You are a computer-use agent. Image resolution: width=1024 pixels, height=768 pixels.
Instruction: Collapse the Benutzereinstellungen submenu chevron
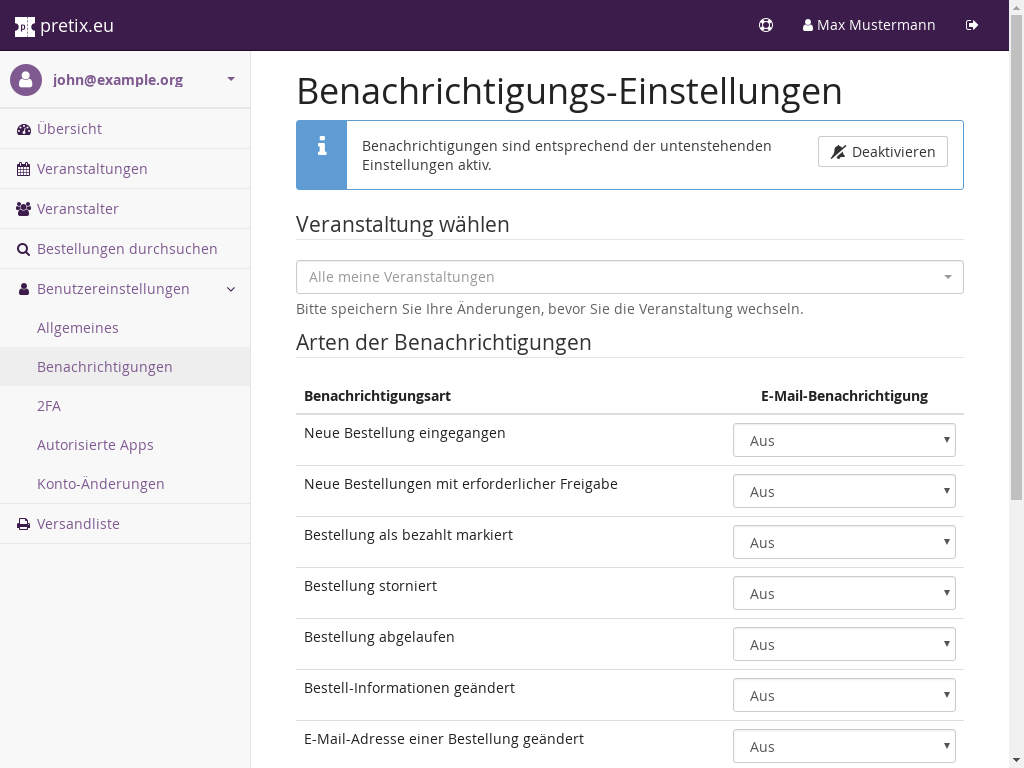231,289
